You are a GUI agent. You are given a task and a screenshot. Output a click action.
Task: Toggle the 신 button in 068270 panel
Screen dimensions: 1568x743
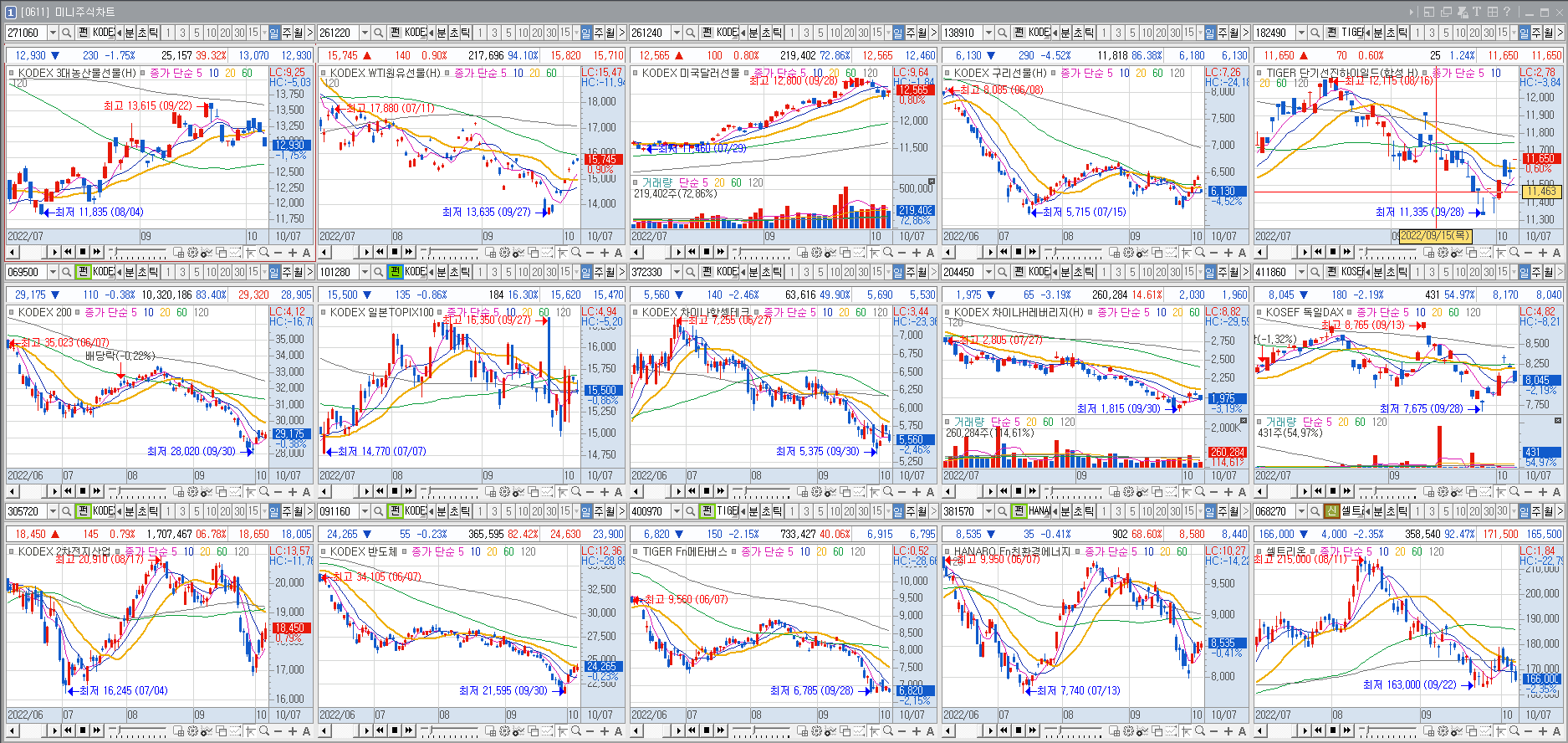(1331, 511)
